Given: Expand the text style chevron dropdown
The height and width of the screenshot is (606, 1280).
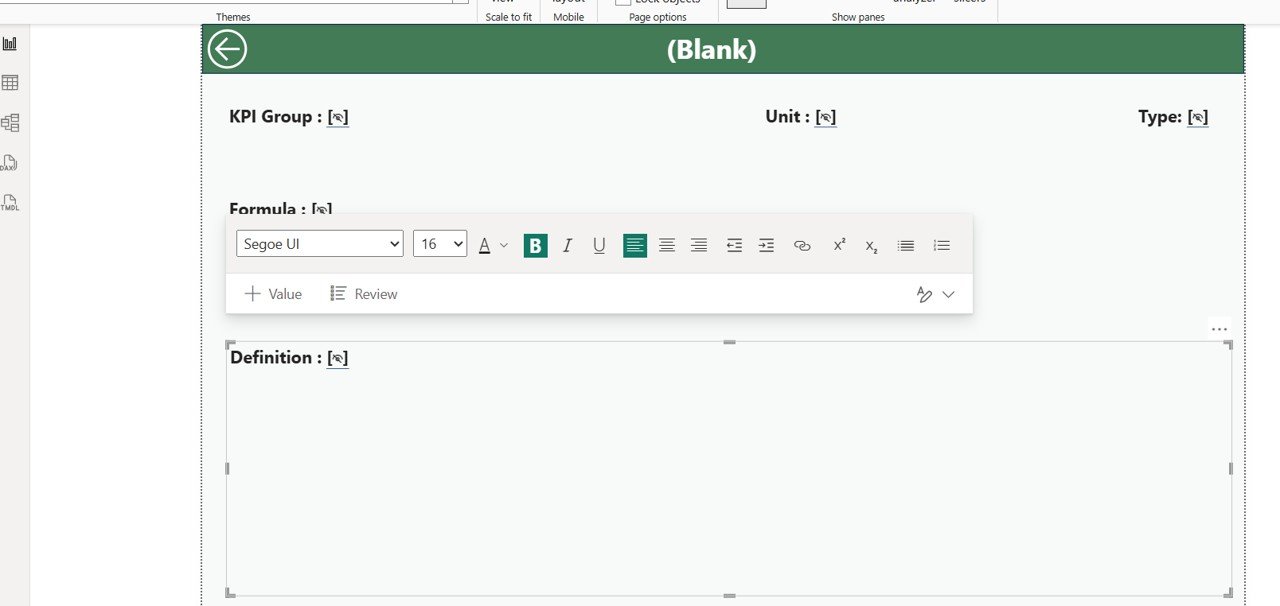Looking at the screenshot, I should pyautogui.click(x=948, y=294).
